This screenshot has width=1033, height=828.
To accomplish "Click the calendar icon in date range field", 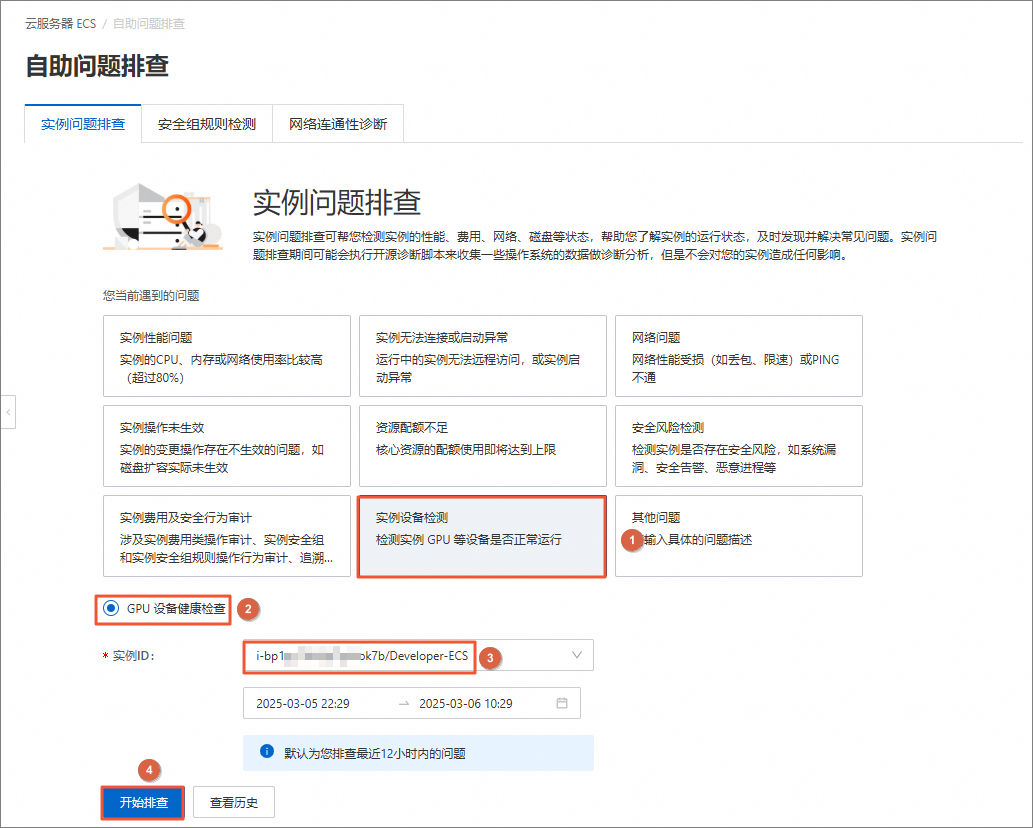I will tap(561, 703).
